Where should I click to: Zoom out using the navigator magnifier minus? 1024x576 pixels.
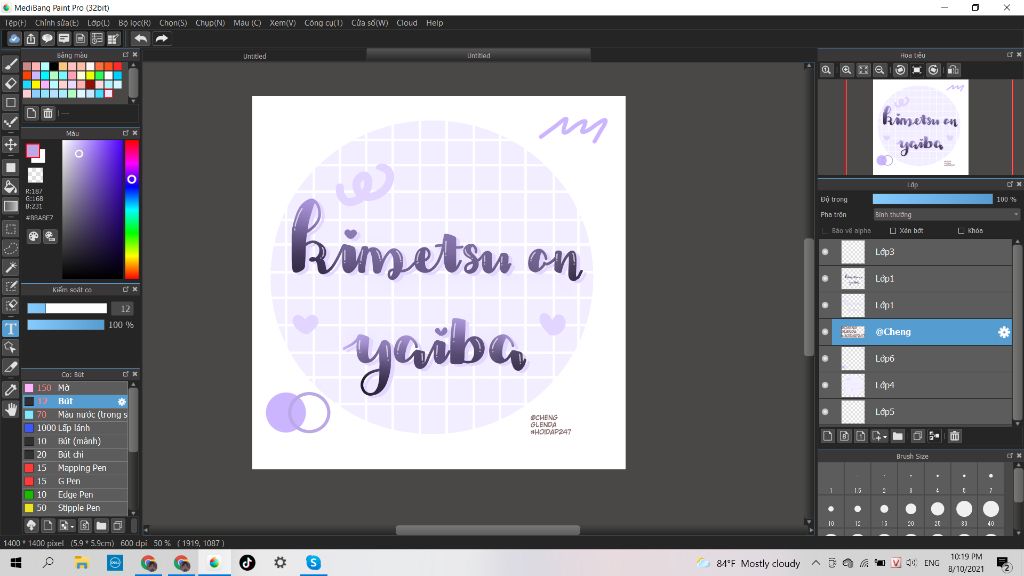coord(880,70)
